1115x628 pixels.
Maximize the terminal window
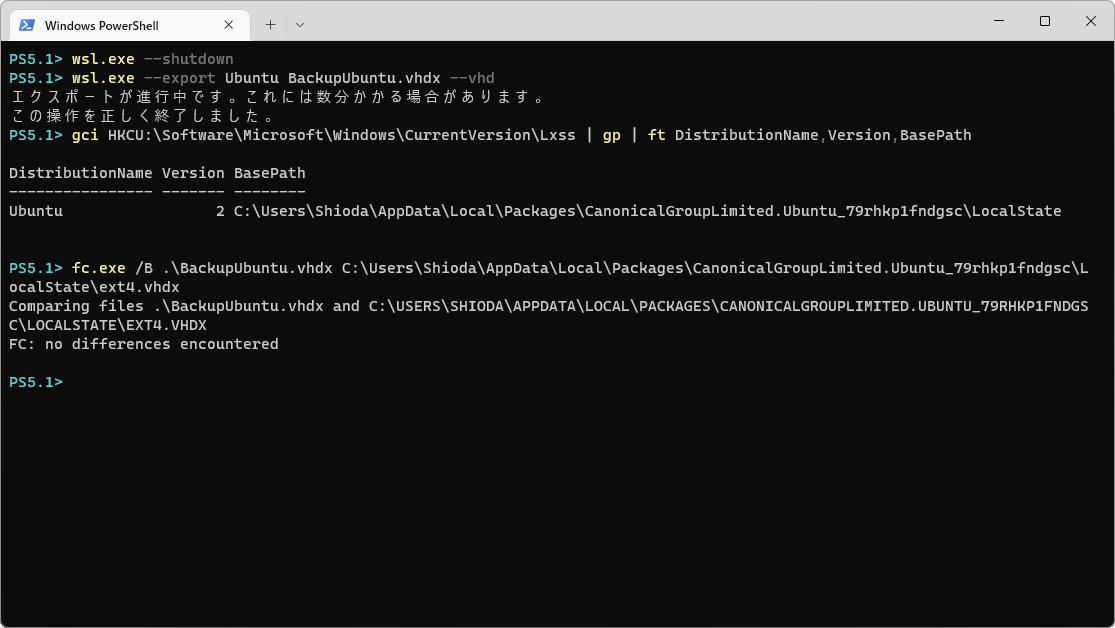1045,21
